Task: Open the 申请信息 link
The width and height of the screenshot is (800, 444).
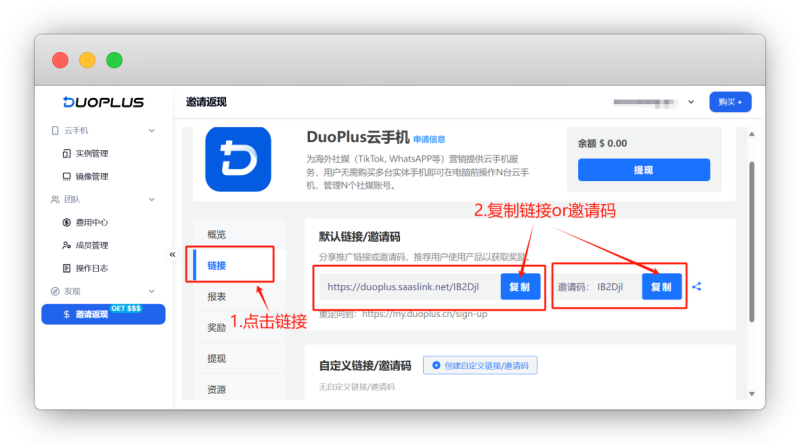Action: pos(429,139)
